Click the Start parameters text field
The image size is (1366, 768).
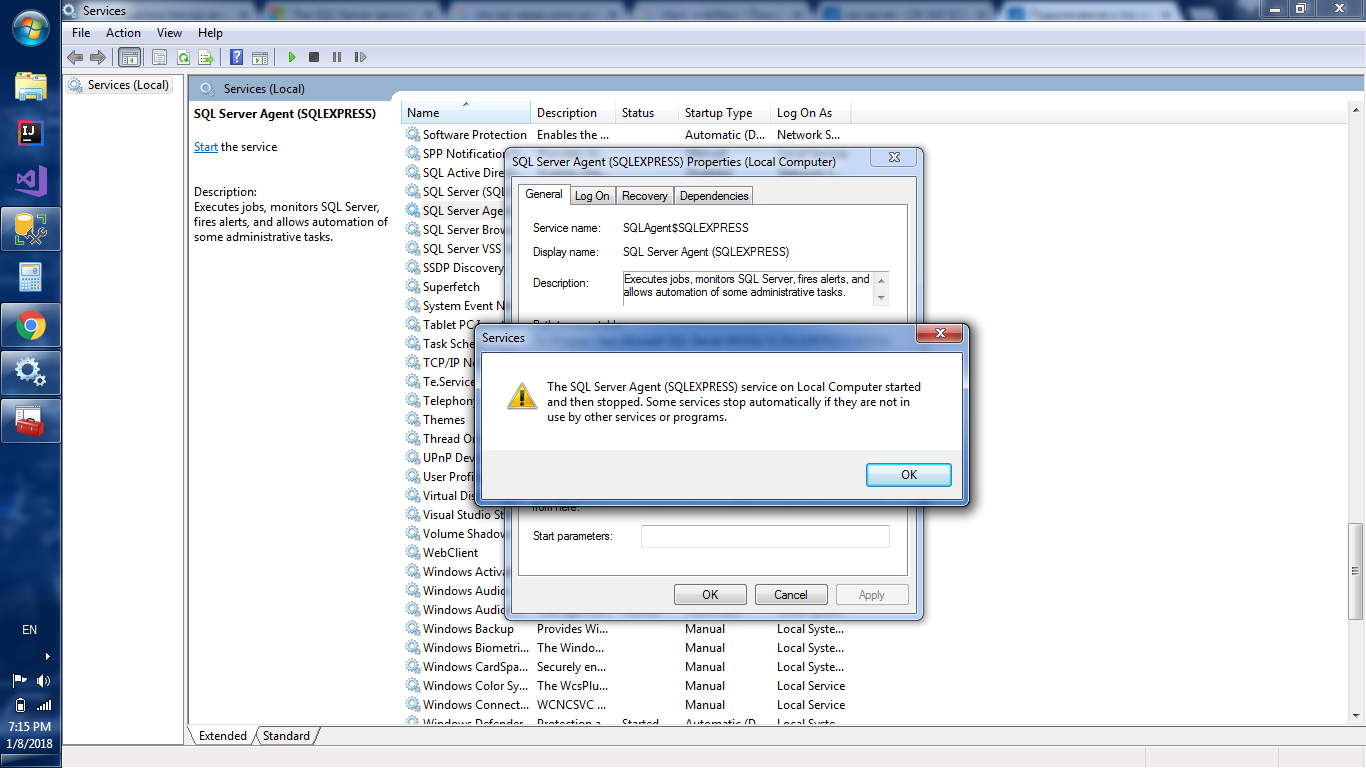(x=765, y=536)
